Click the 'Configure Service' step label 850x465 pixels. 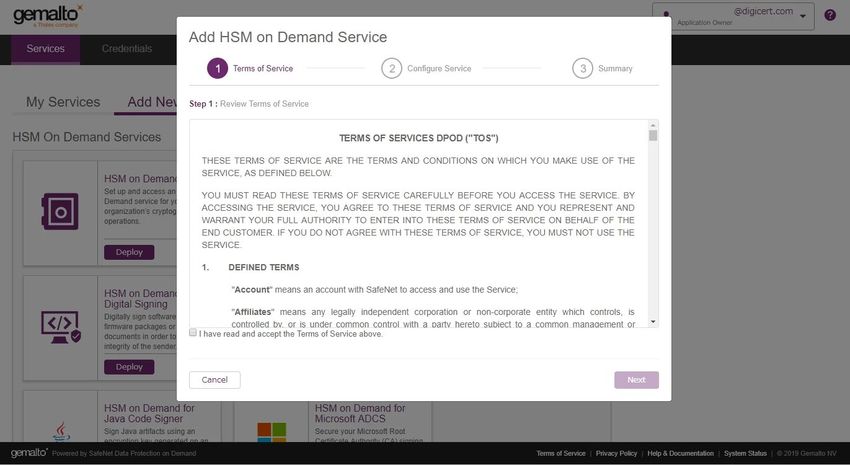pos(439,68)
